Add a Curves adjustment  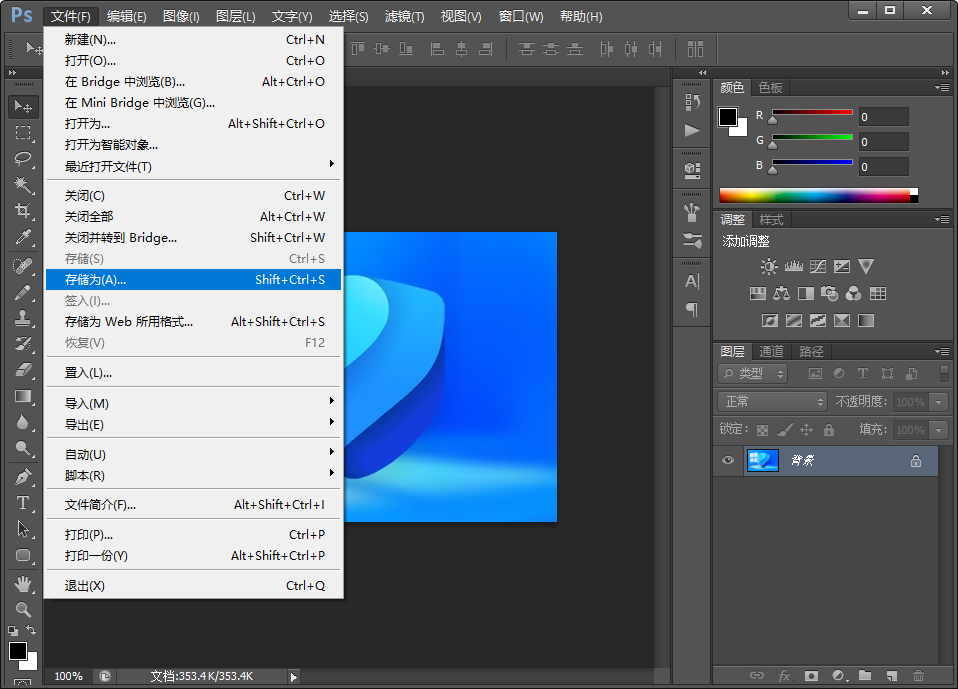pyautogui.click(x=817, y=266)
